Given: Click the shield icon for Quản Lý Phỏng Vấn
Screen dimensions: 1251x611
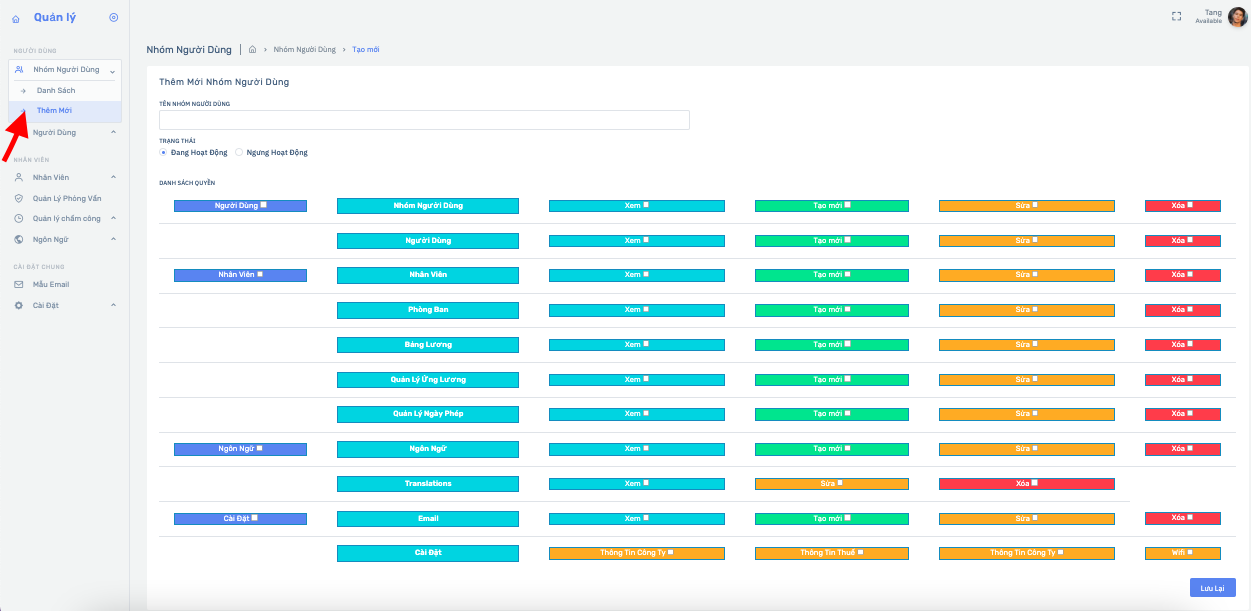Looking at the screenshot, I should tap(18, 198).
